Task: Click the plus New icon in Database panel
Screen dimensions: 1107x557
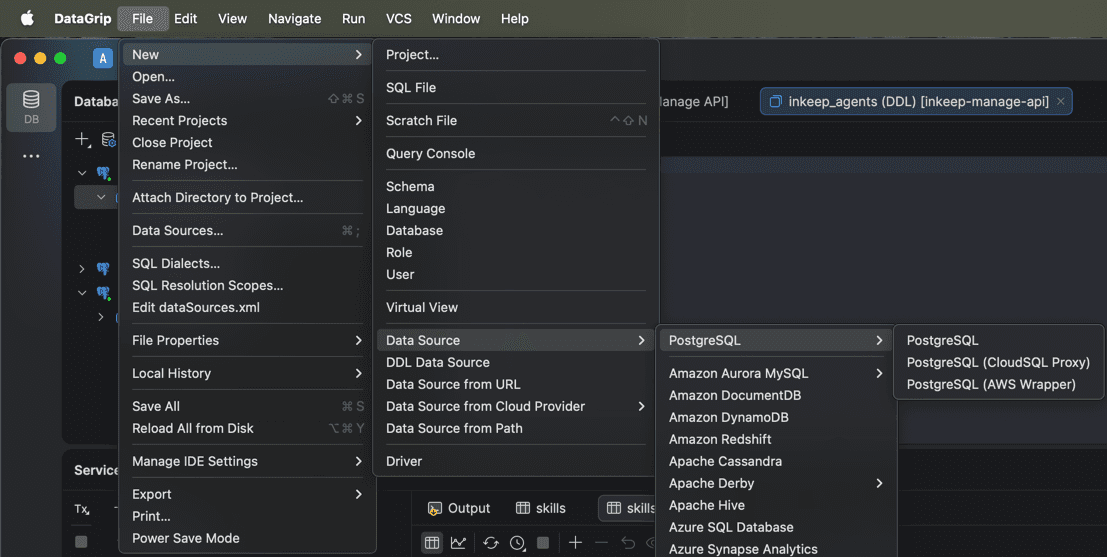Action: click(x=83, y=140)
